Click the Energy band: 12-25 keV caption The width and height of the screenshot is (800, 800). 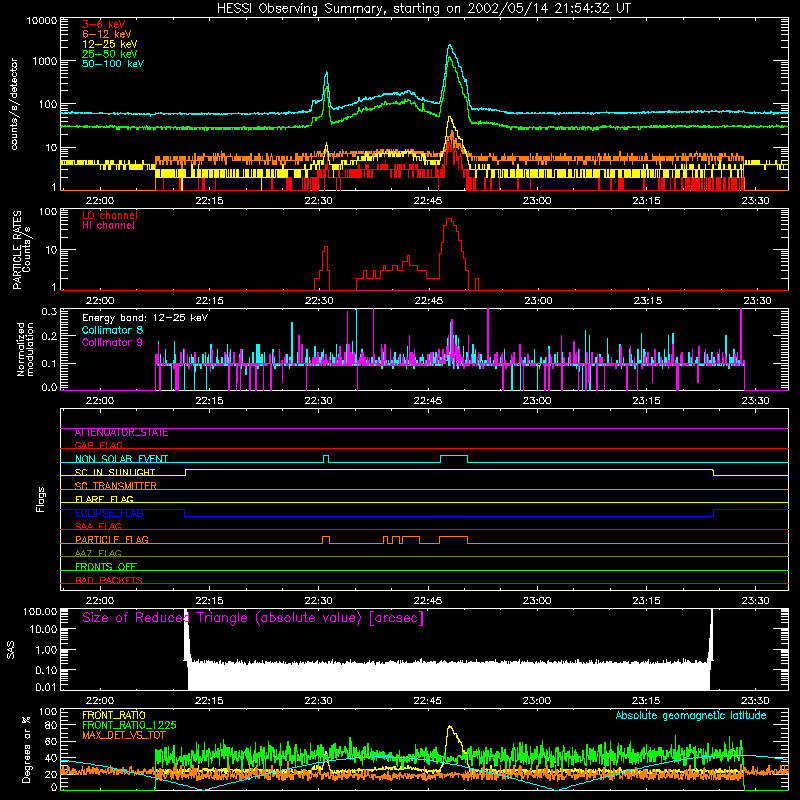pyautogui.click(x=145, y=318)
